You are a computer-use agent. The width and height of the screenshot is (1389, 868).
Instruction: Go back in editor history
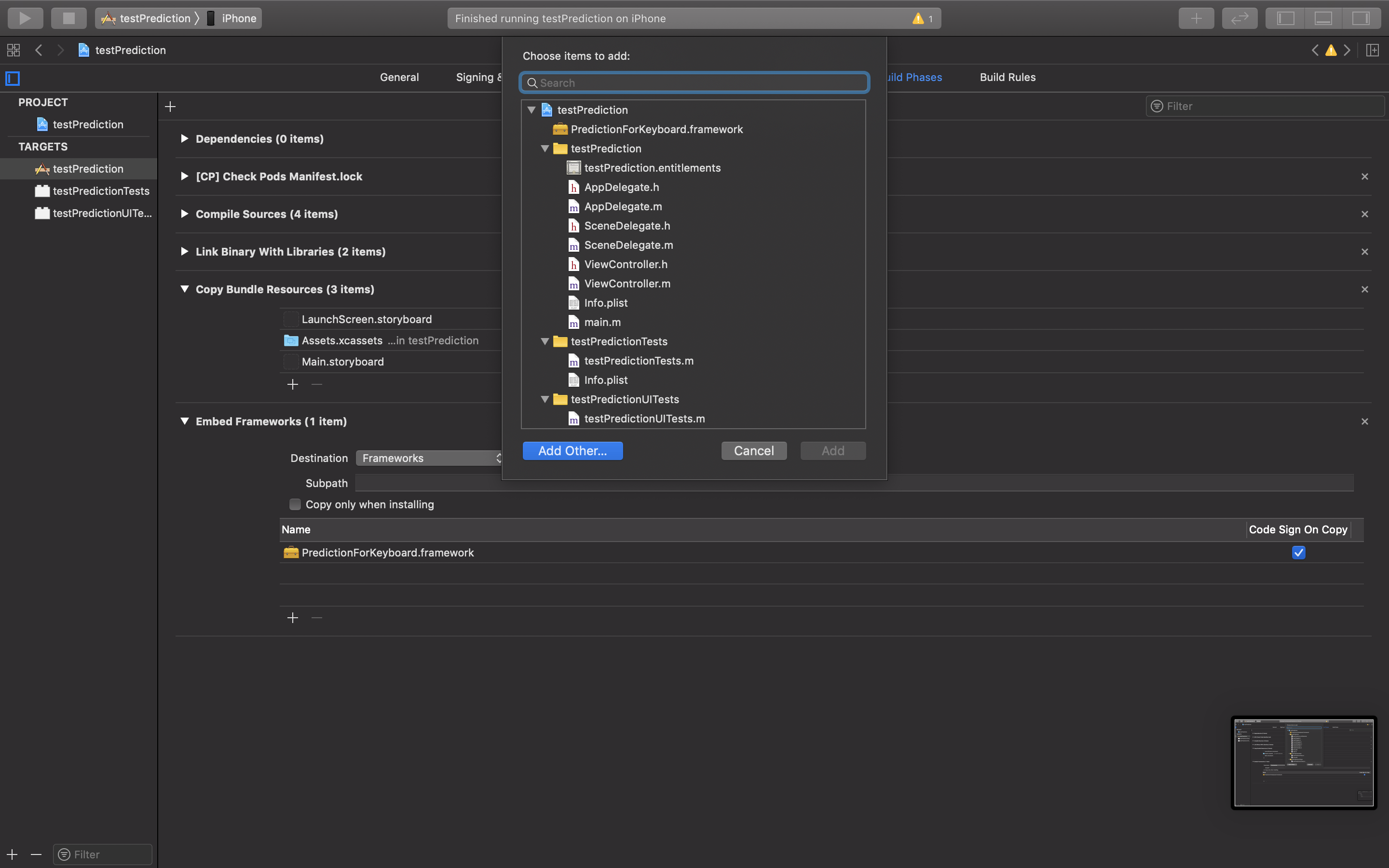[x=39, y=50]
